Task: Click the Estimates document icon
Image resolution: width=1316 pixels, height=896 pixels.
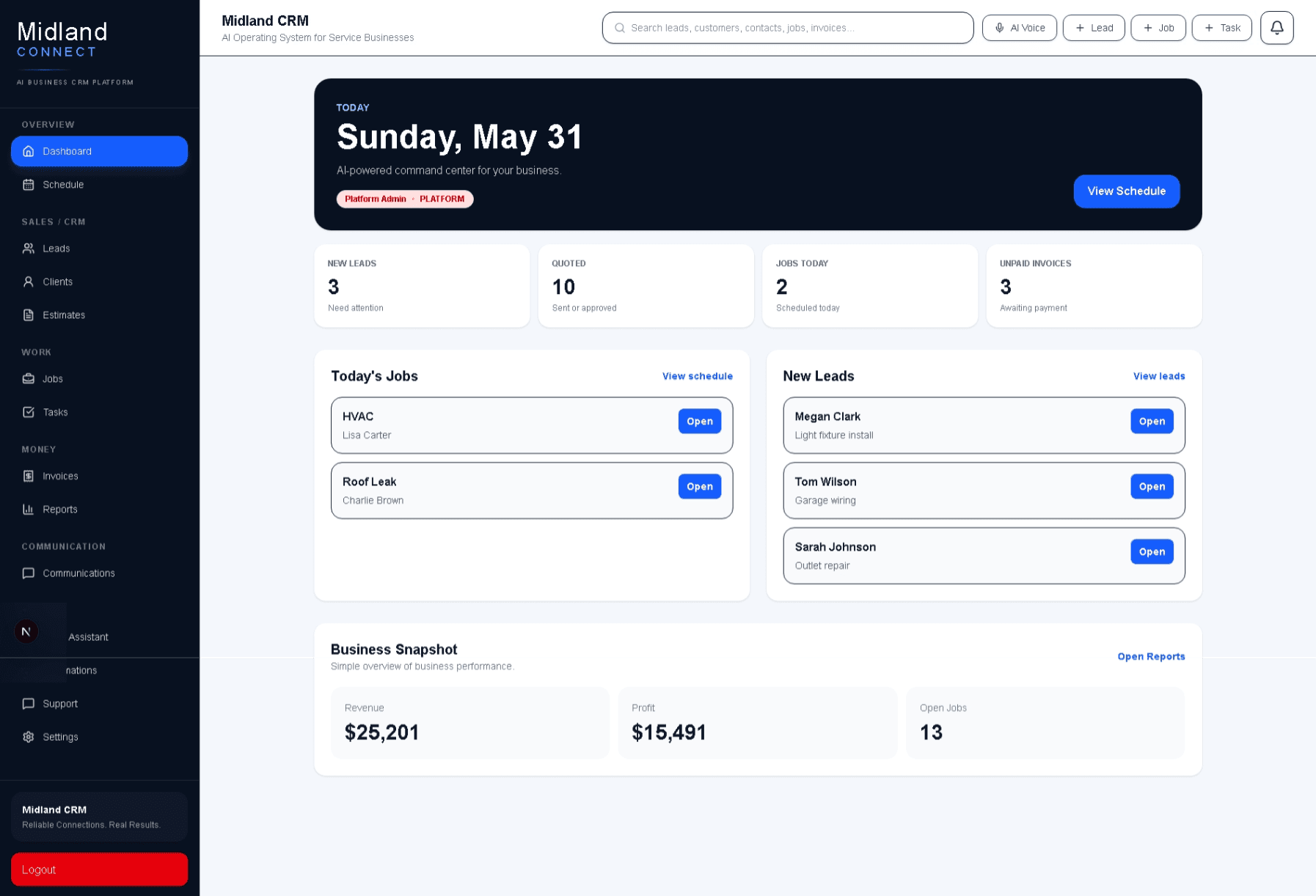Action: point(29,315)
